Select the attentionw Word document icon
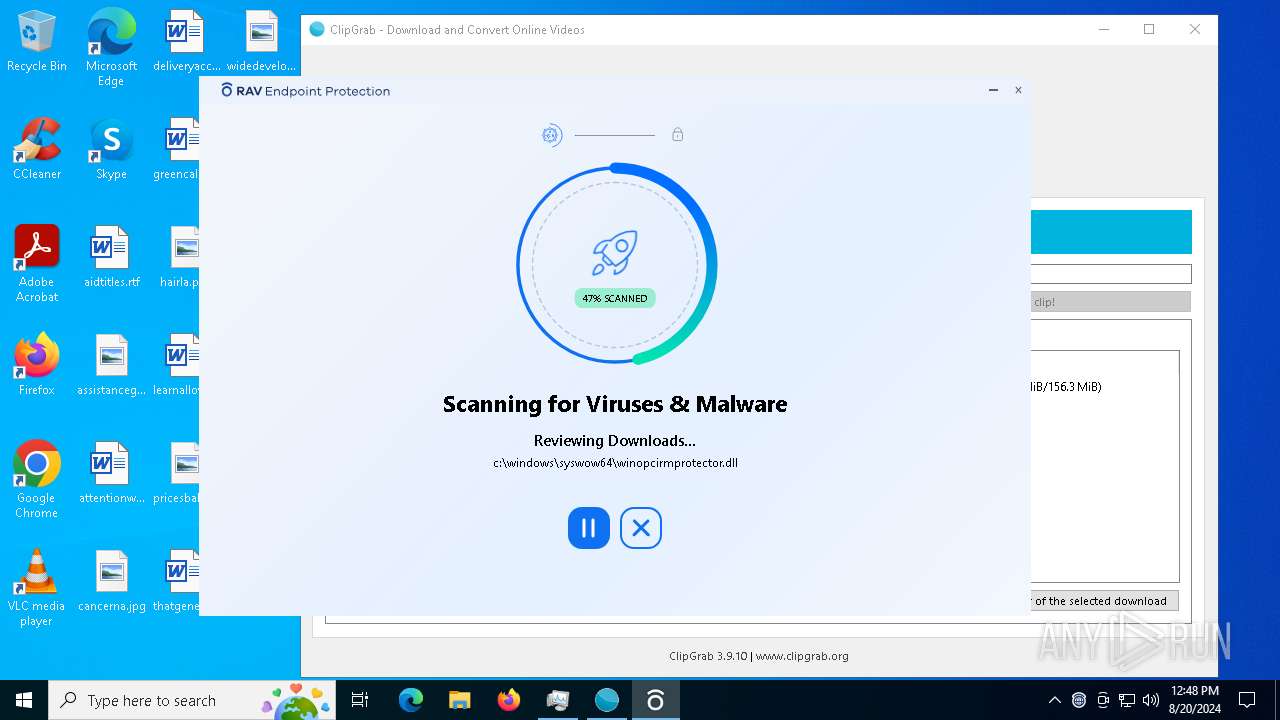 (x=111, y=474)
